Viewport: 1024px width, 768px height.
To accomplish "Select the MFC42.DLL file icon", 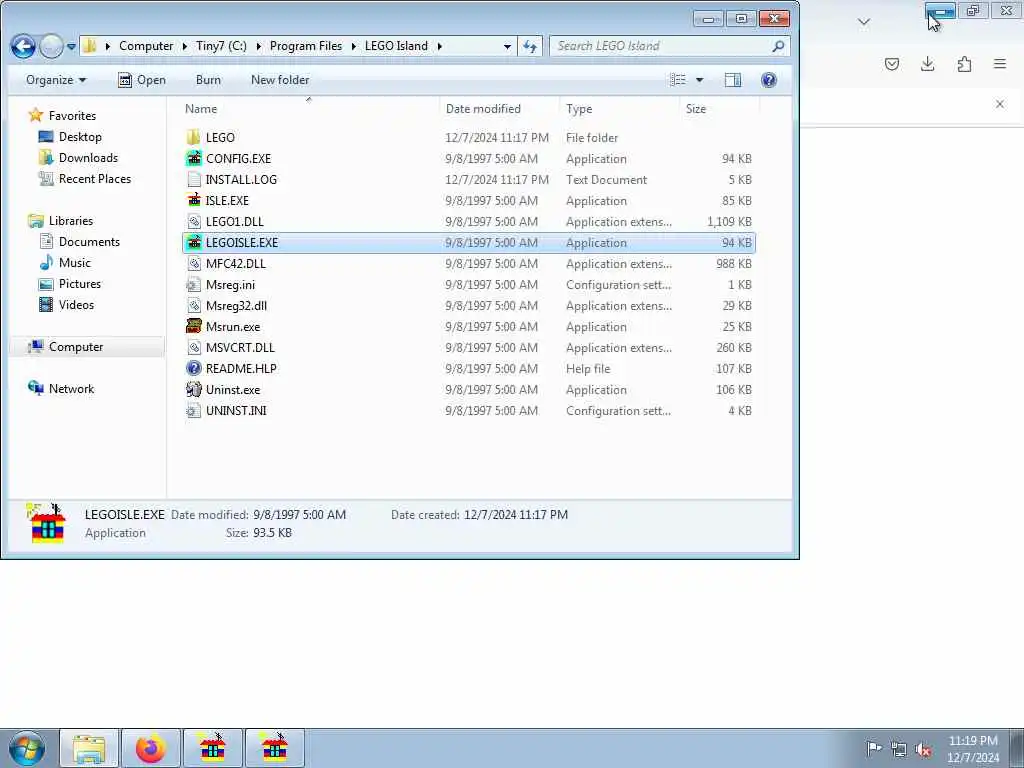I will pos(193,264).
